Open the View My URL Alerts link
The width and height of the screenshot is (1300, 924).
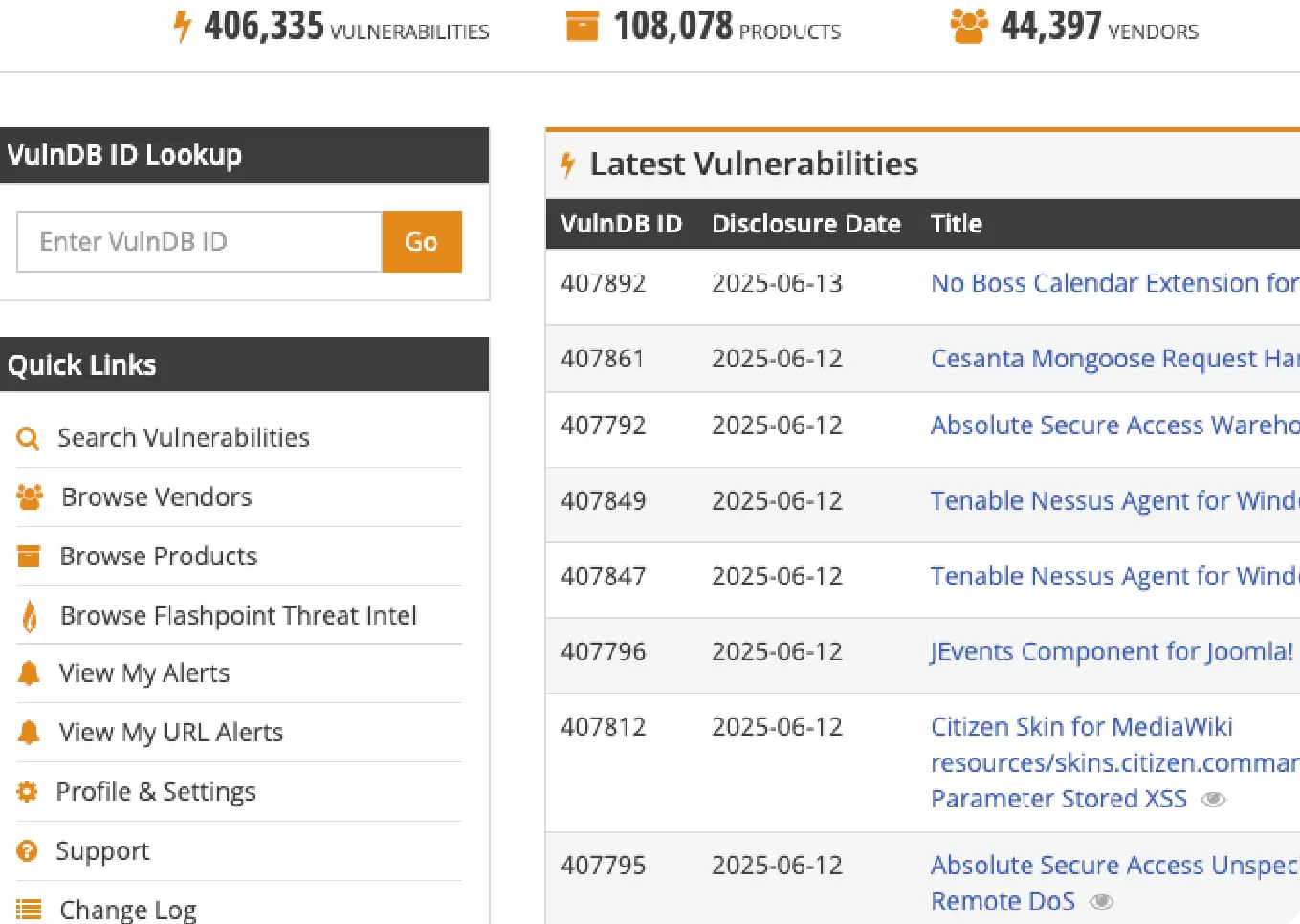171,733
